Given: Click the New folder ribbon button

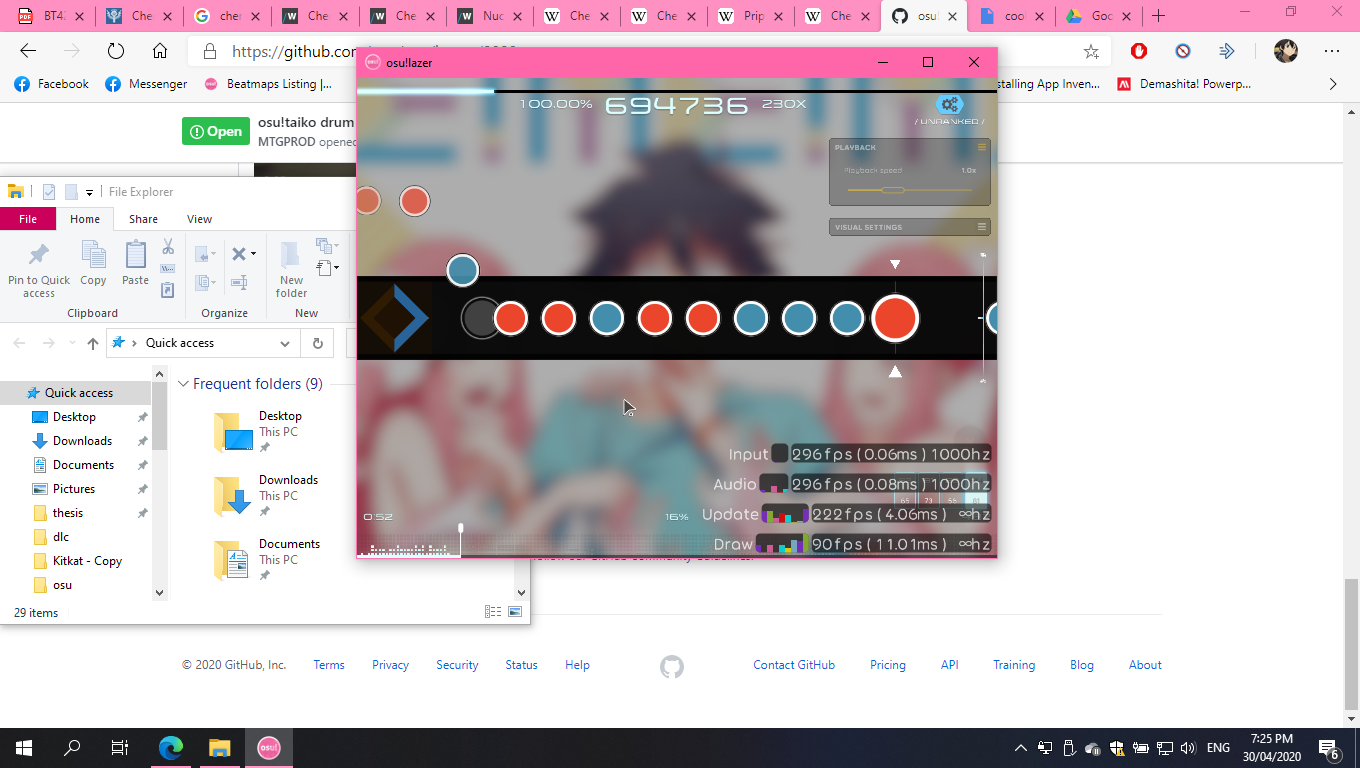Looking at the screenshot, I should 291,268.
